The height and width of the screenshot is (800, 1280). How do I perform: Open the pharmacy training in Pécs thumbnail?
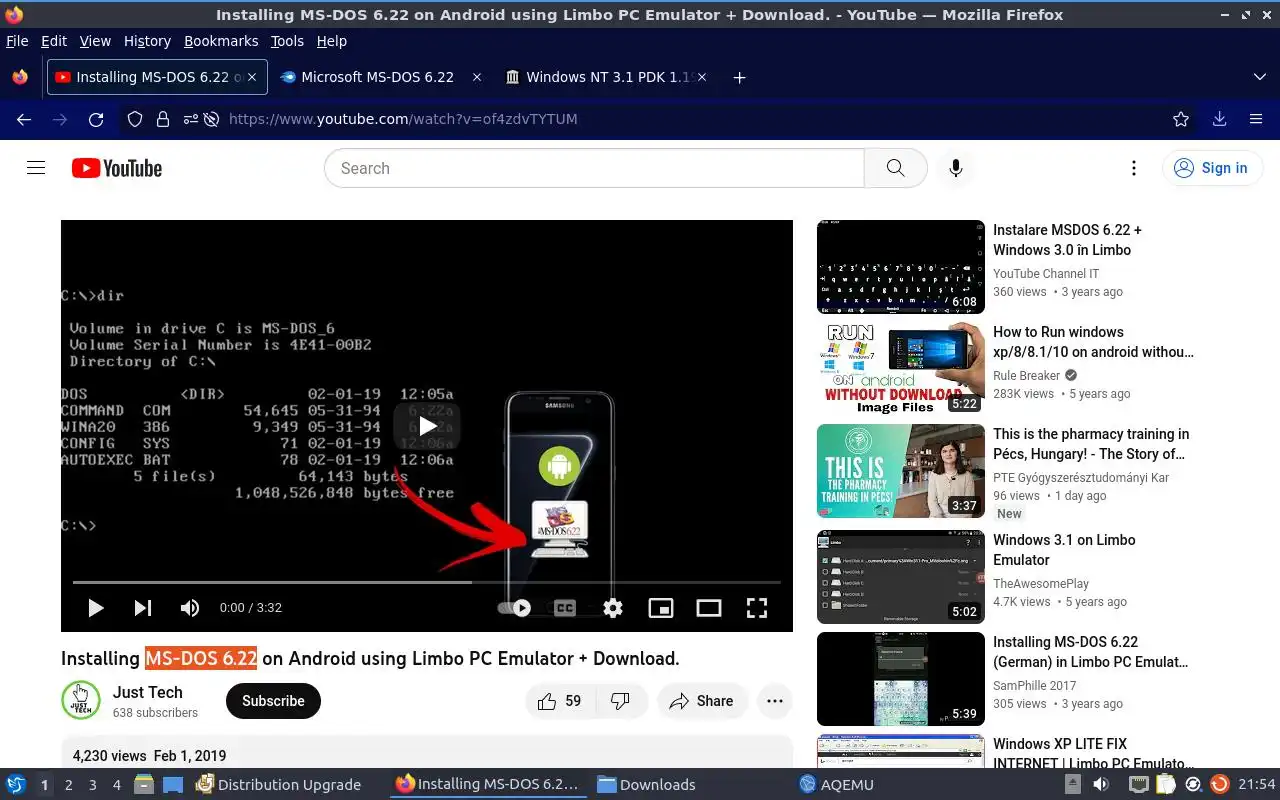coord(901,471)
